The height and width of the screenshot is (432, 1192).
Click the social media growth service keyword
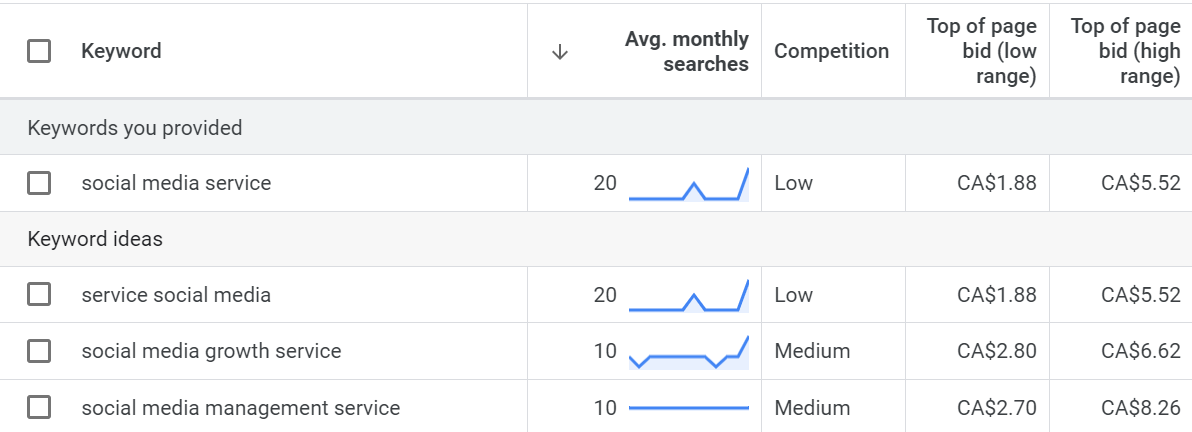tap(211, 351)
